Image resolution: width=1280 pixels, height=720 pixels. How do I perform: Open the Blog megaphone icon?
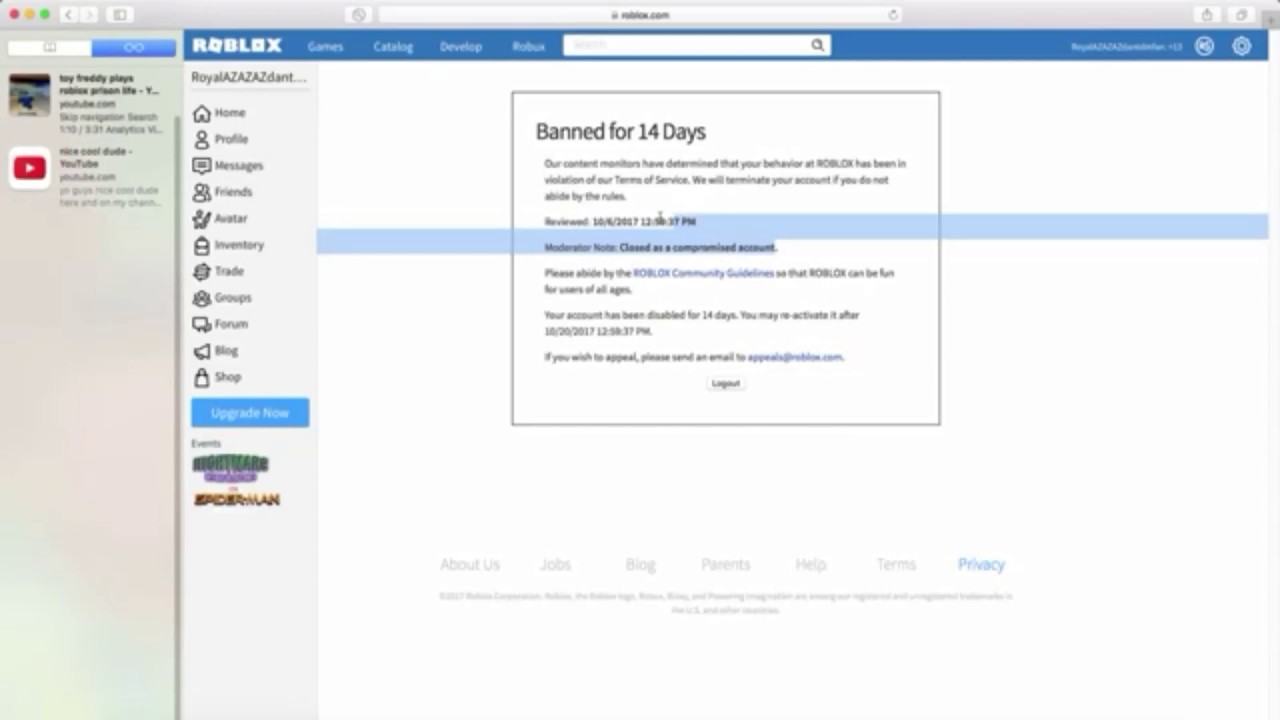pyautogui.click(x=202, y=351)
